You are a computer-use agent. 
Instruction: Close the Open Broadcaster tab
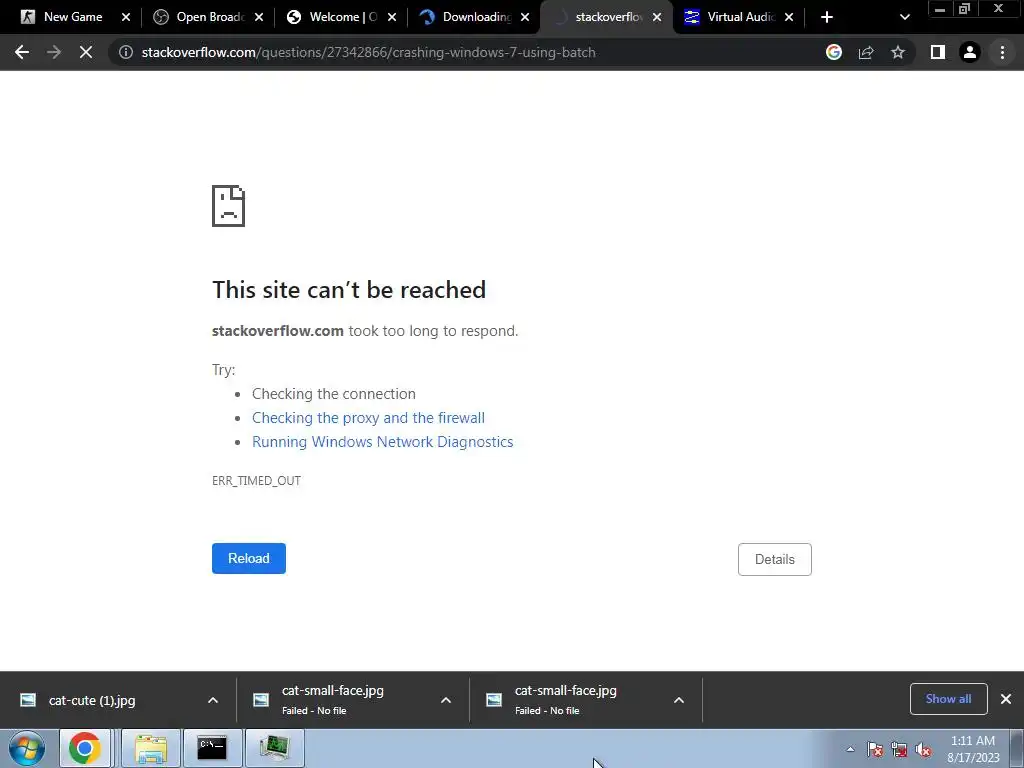[259, 17]
